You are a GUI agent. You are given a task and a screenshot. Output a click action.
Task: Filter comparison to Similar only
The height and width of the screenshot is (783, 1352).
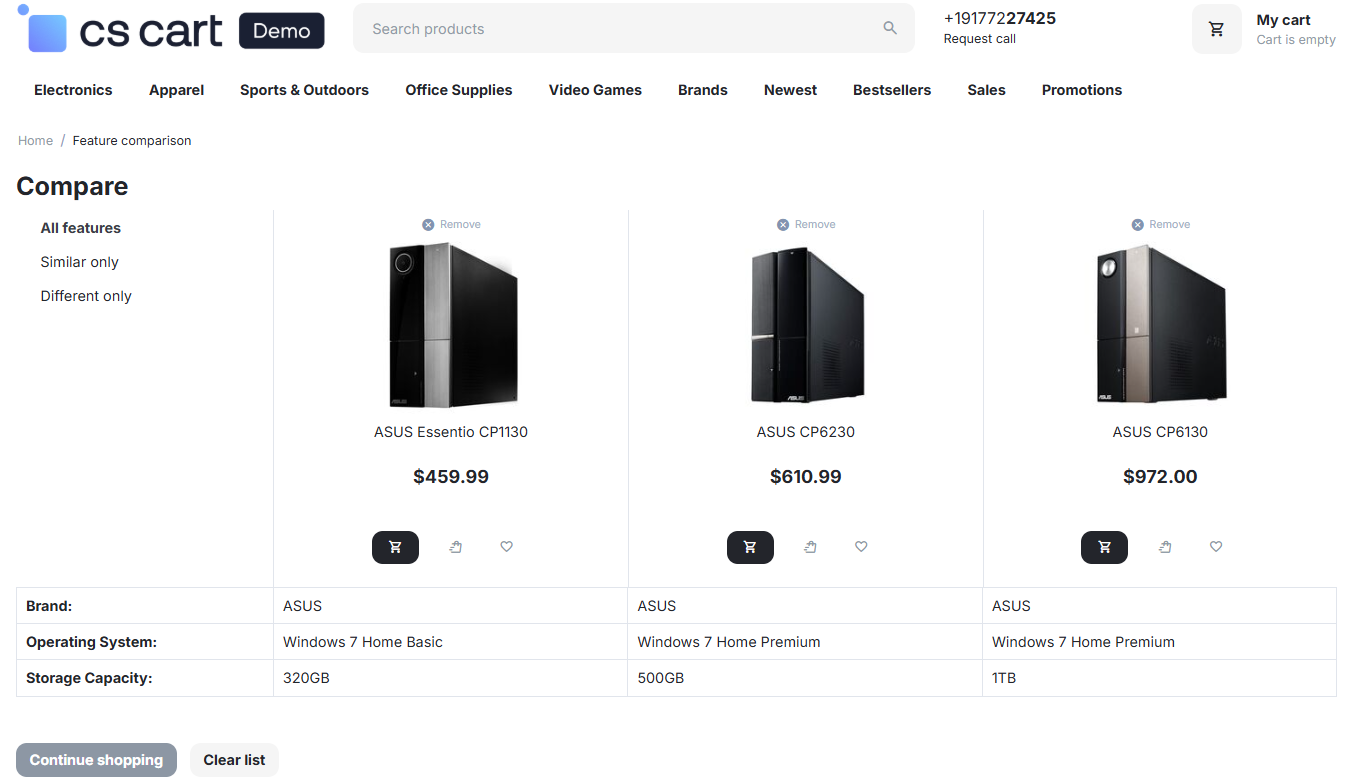(79, 262)
